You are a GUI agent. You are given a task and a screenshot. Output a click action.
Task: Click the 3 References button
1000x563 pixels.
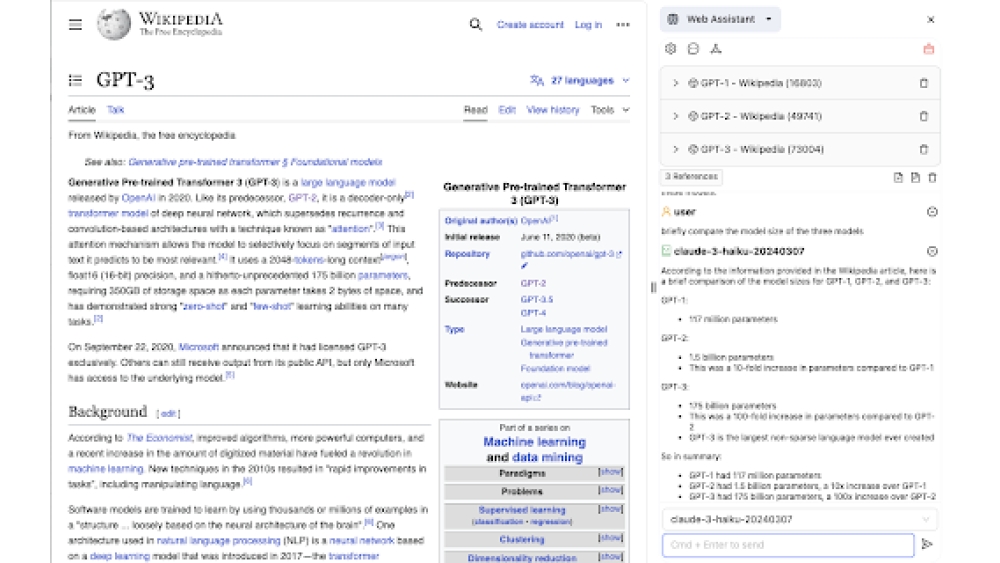[691, 177]
